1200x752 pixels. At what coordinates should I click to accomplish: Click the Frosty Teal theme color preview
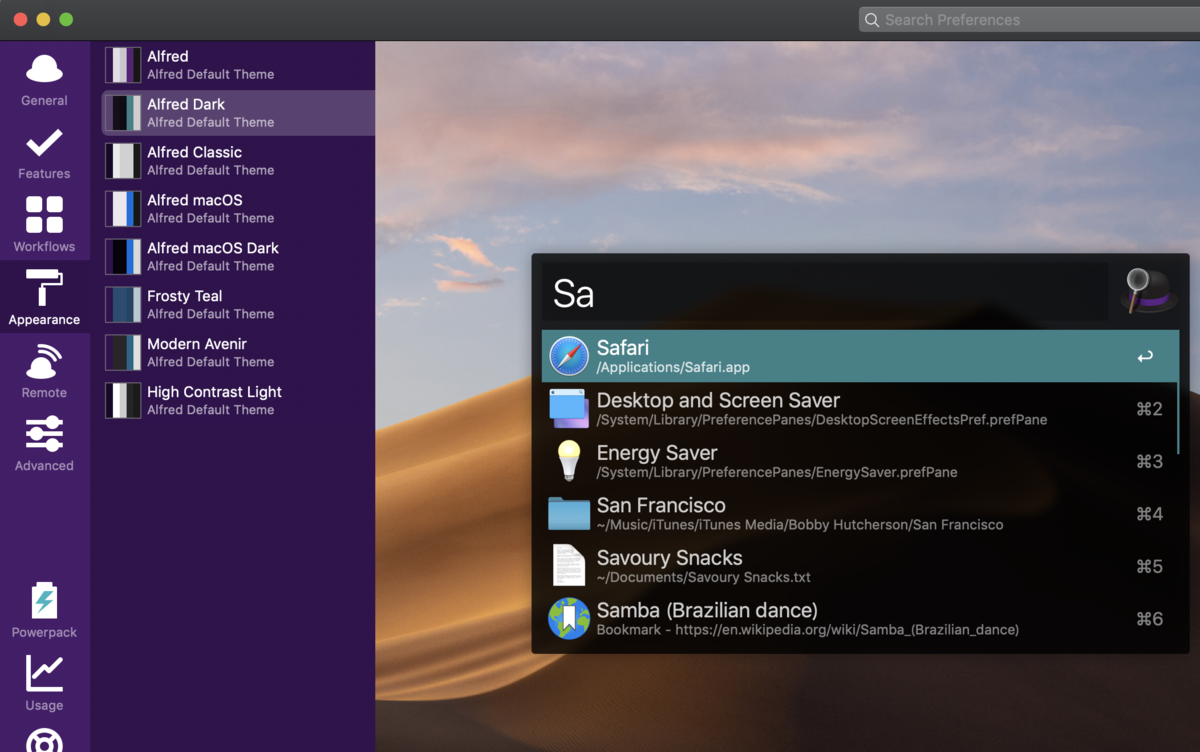[x=123, y=305]
